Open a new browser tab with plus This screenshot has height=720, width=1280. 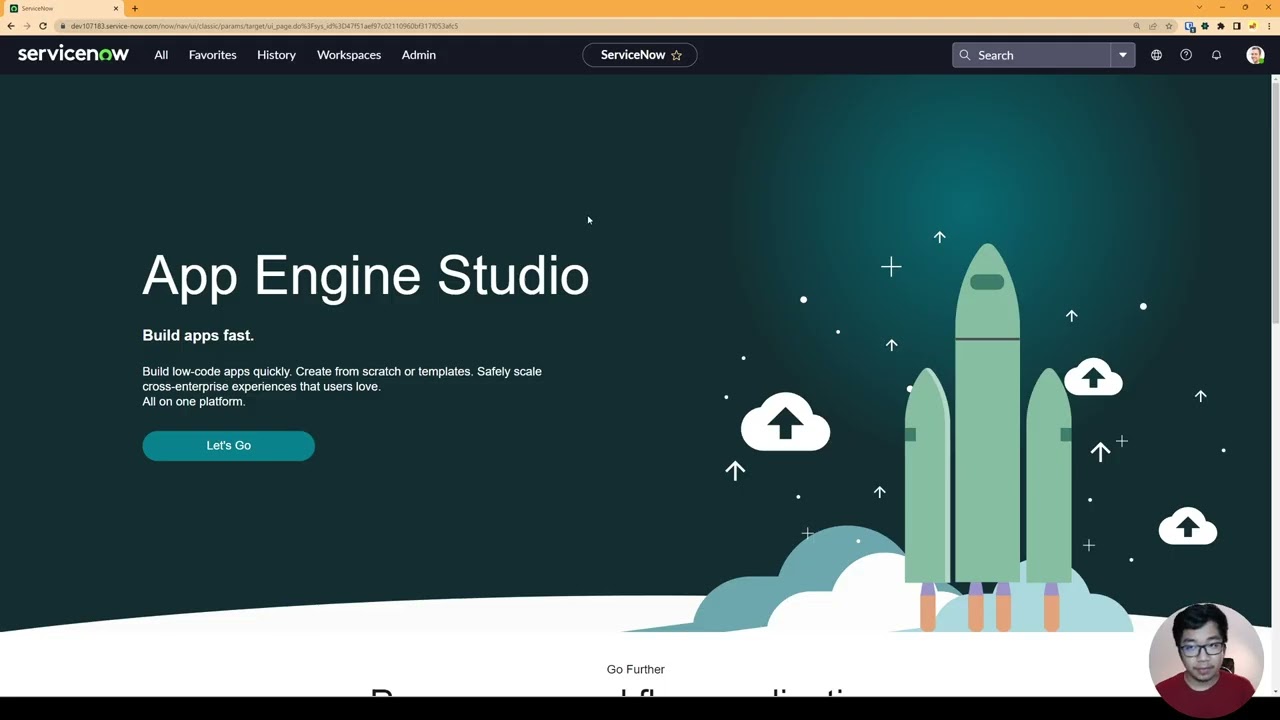pyautogui.click(x=135, y=8)
